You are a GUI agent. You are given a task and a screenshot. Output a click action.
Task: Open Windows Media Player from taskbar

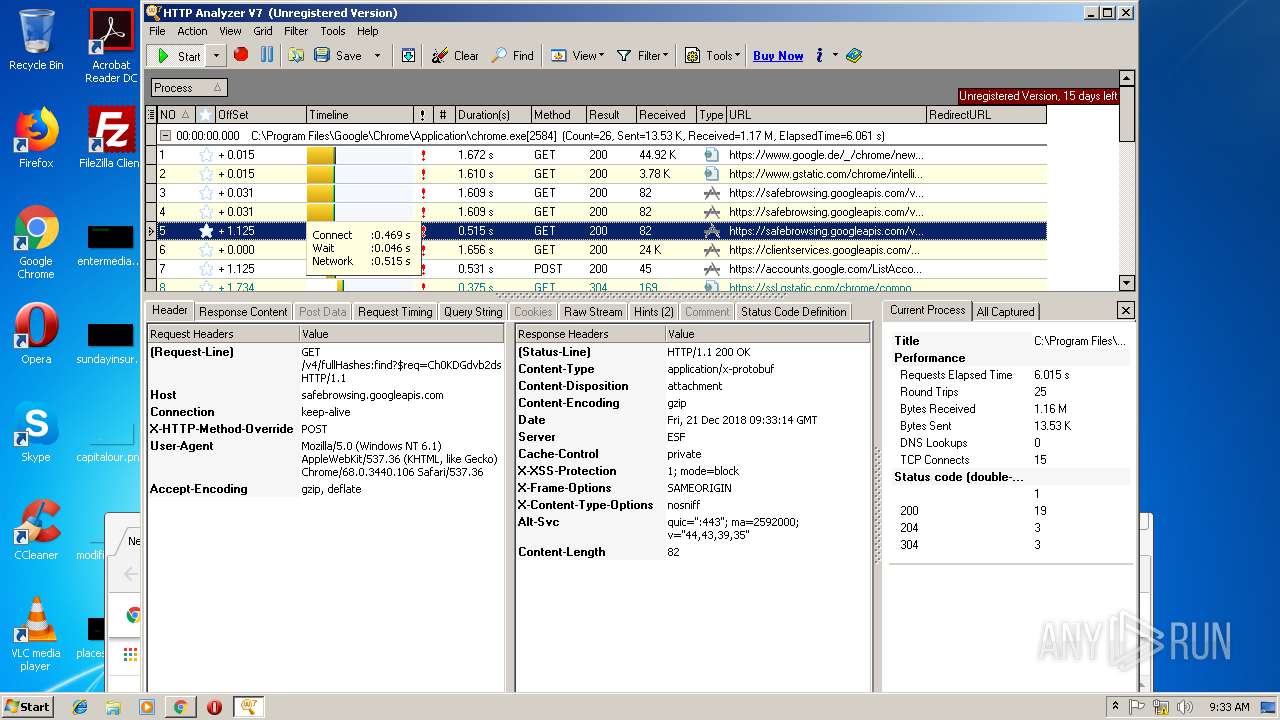(x=146, y=707)
